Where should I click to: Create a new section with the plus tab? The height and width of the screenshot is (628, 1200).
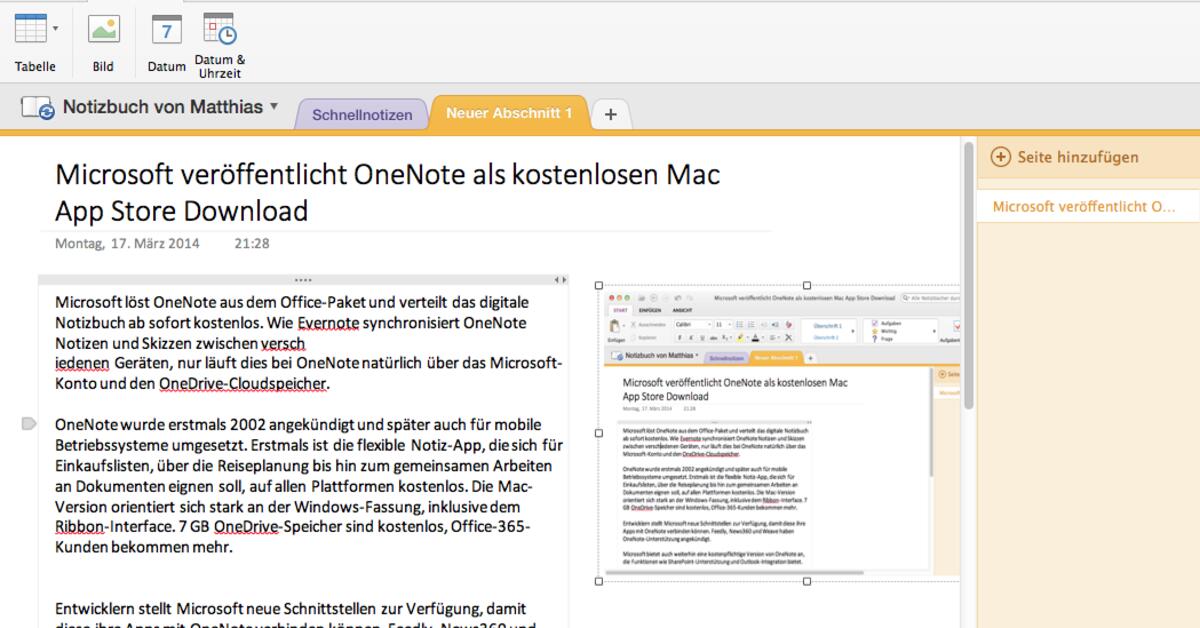(610, 114)
